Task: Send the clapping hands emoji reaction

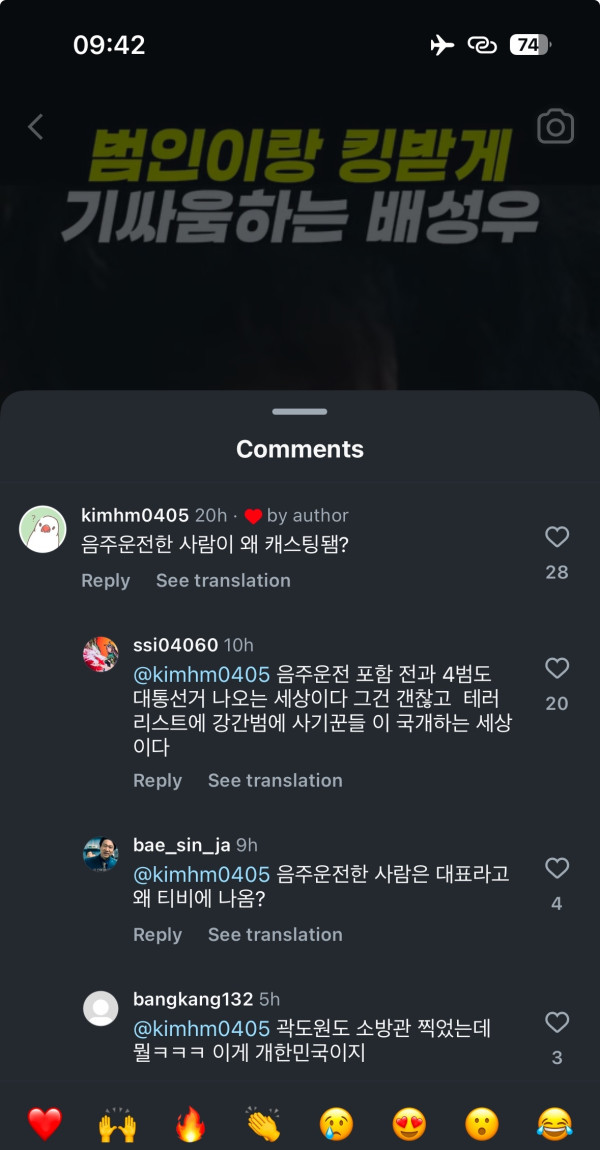Action: 263,1124
